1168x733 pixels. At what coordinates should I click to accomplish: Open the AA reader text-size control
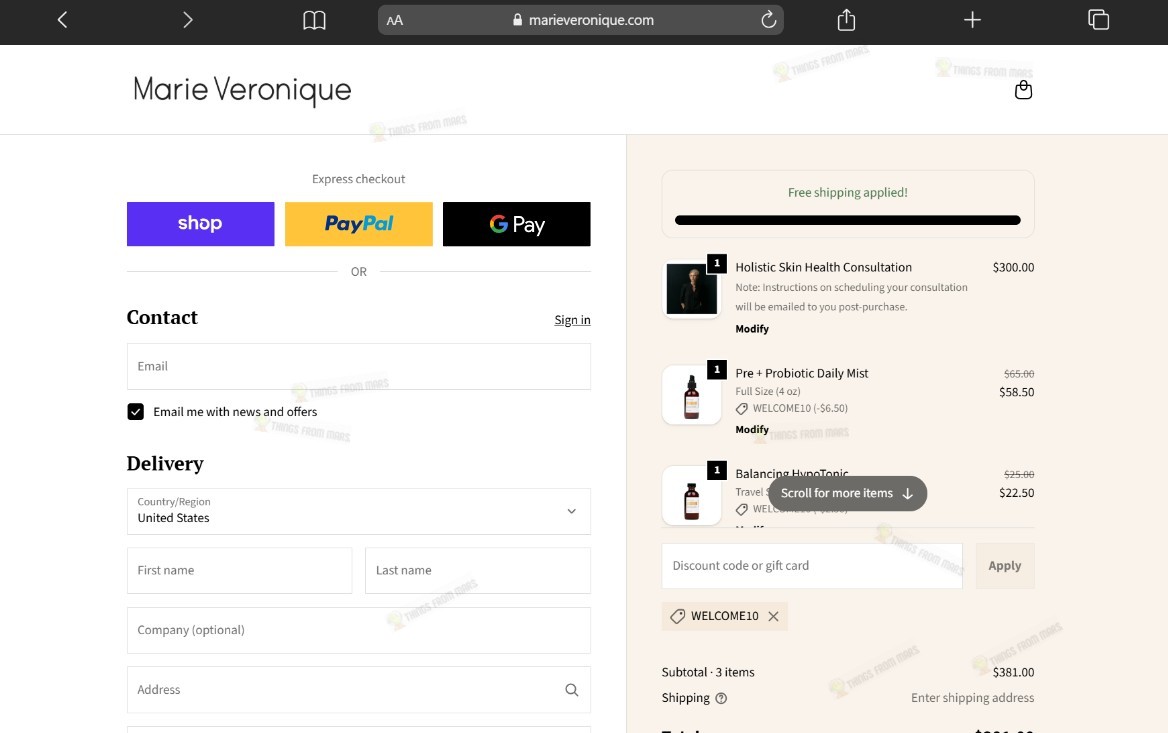point(395,21)
